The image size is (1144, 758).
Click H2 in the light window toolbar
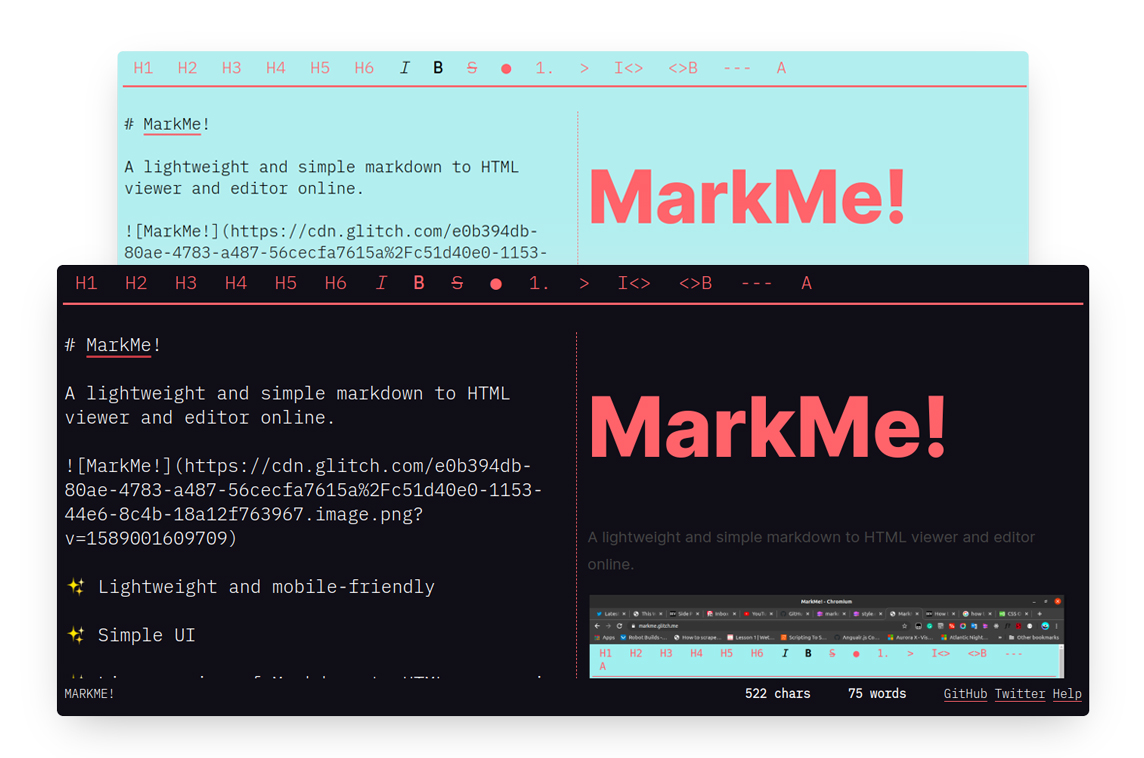pos(188,68)
